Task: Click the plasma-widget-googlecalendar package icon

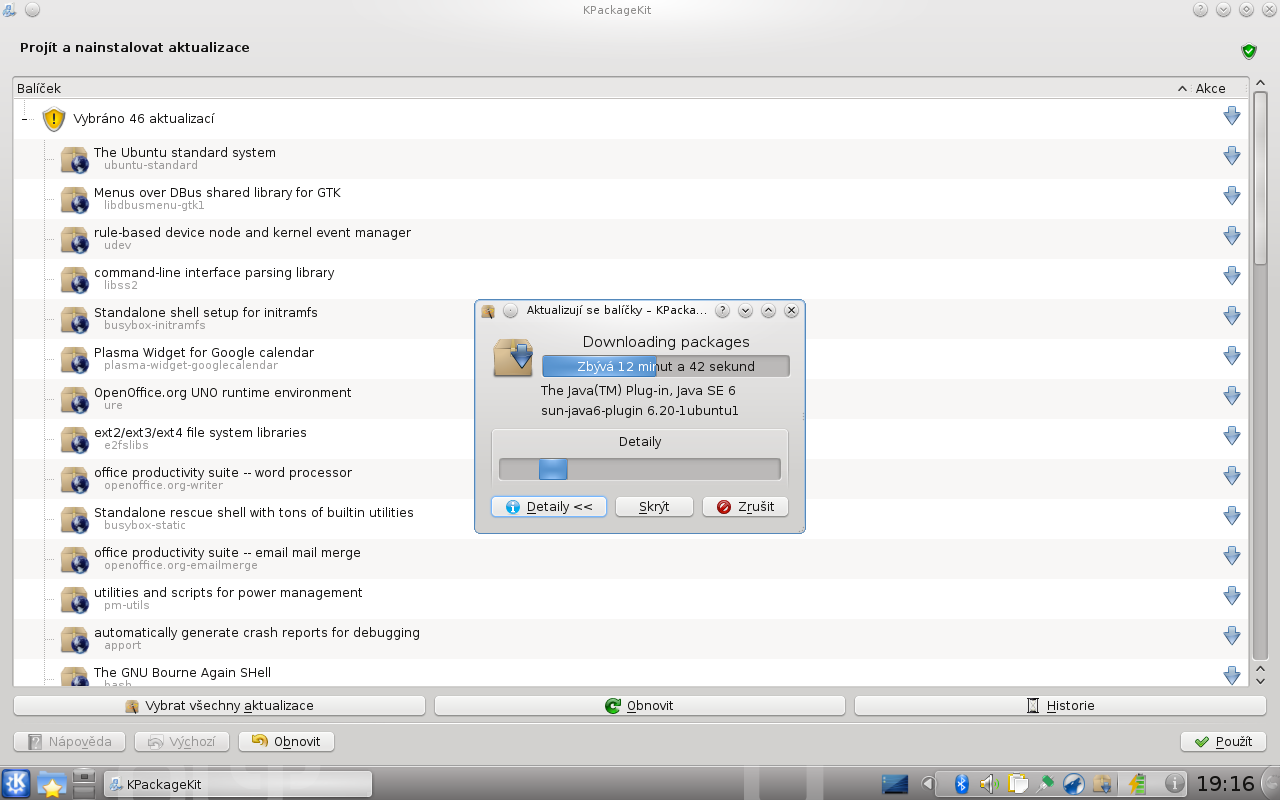Action: 74,360
